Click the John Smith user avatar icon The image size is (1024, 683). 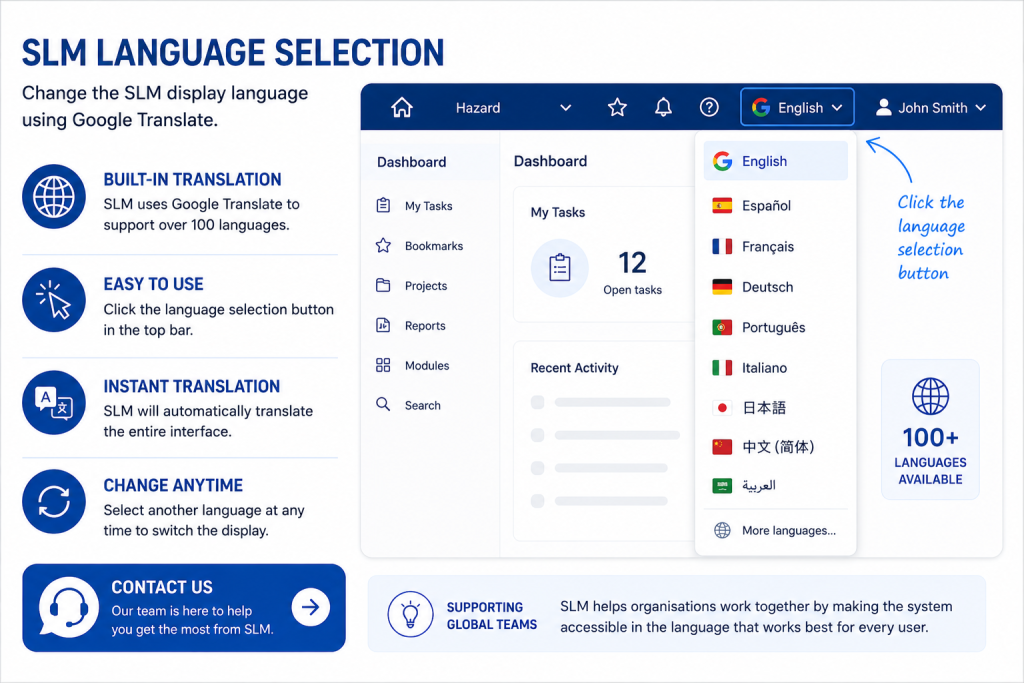[x=884, y=107]
